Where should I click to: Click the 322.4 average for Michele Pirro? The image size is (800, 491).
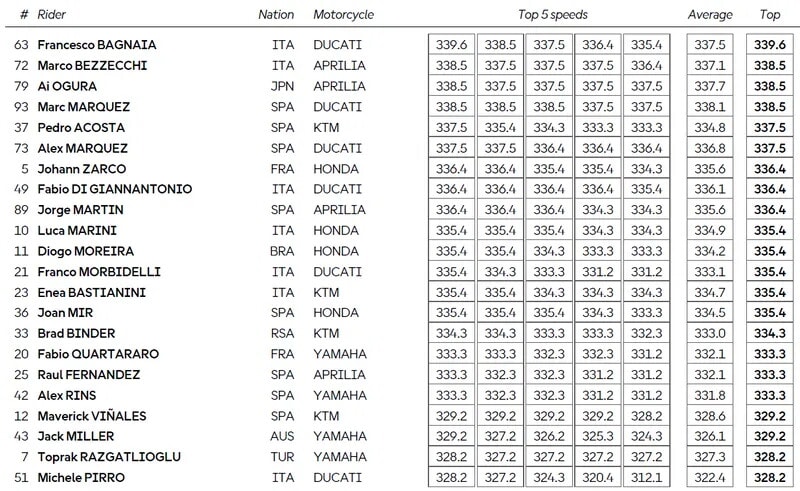point(710,477)
